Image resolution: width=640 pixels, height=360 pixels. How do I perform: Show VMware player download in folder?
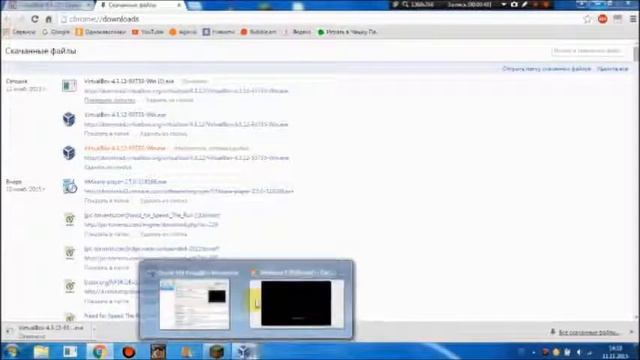coord(107,201)
